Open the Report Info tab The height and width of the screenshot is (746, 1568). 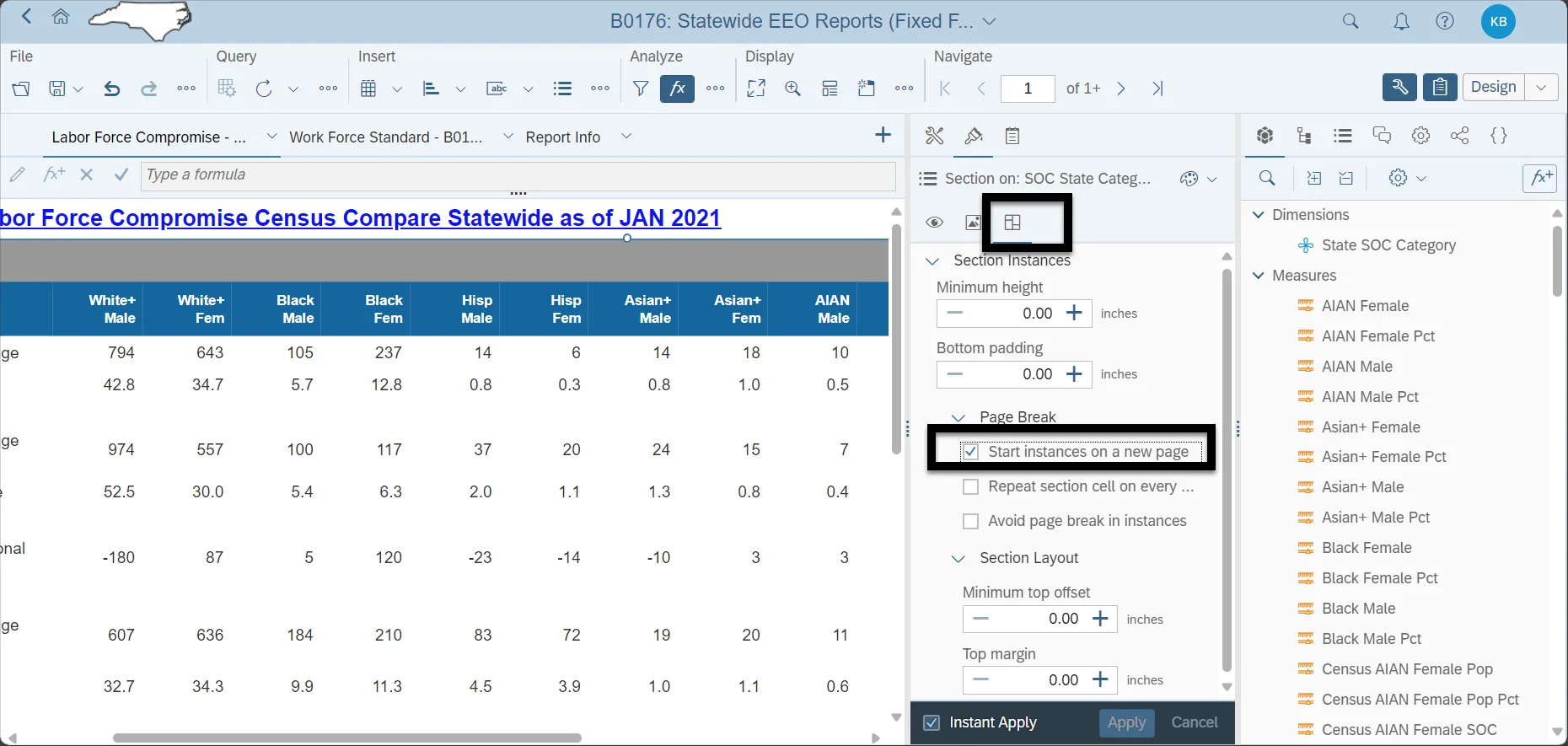click(x=562, y=137)
